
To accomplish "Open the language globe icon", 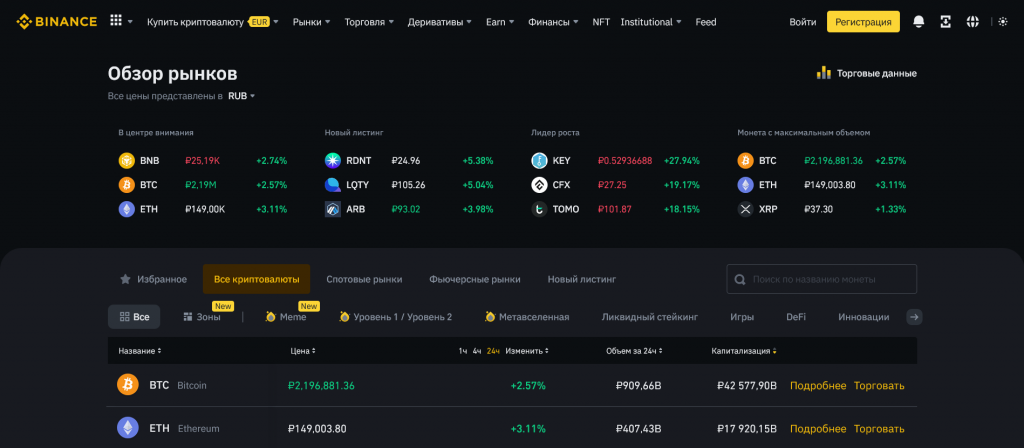I will tap(972, 22).
